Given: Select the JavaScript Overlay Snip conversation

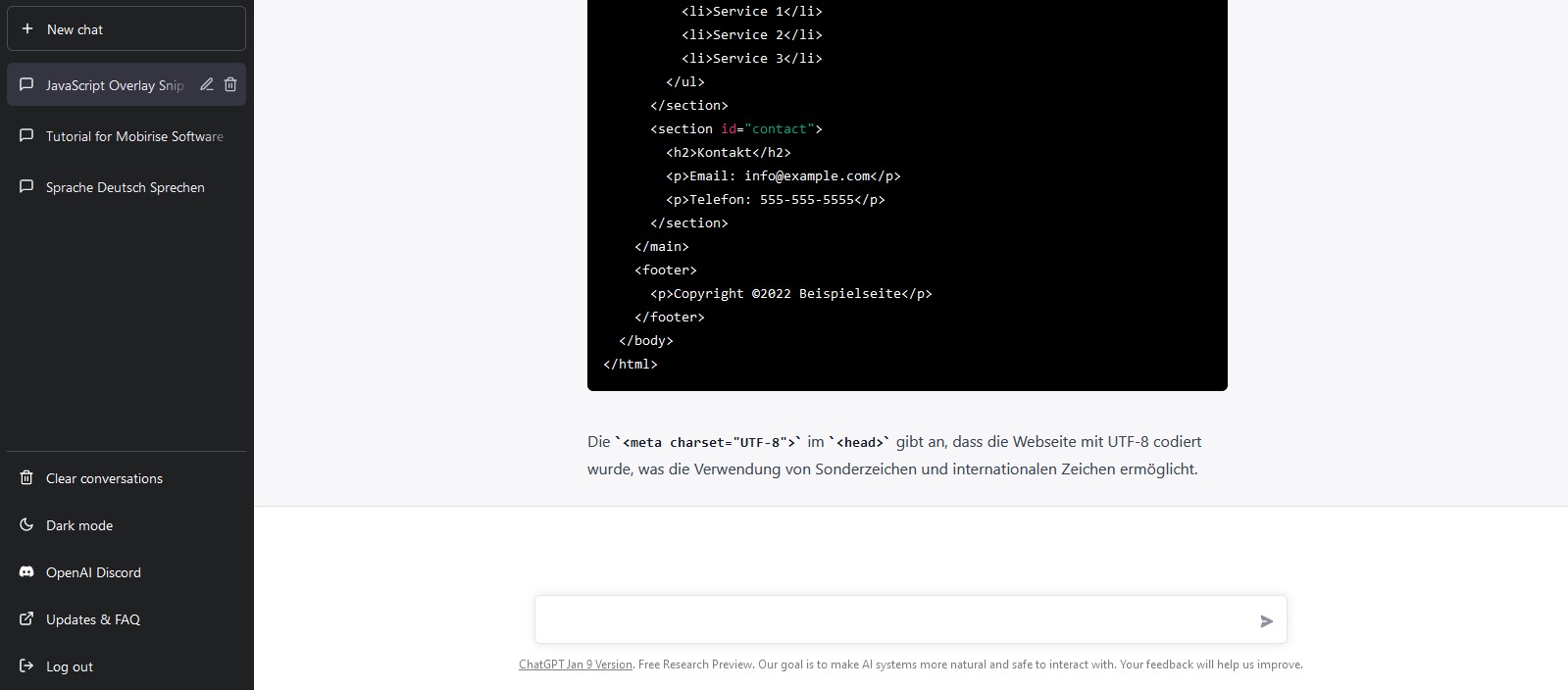Looking at the screenshot, I should pyautogui.click(x=114, y=85).
